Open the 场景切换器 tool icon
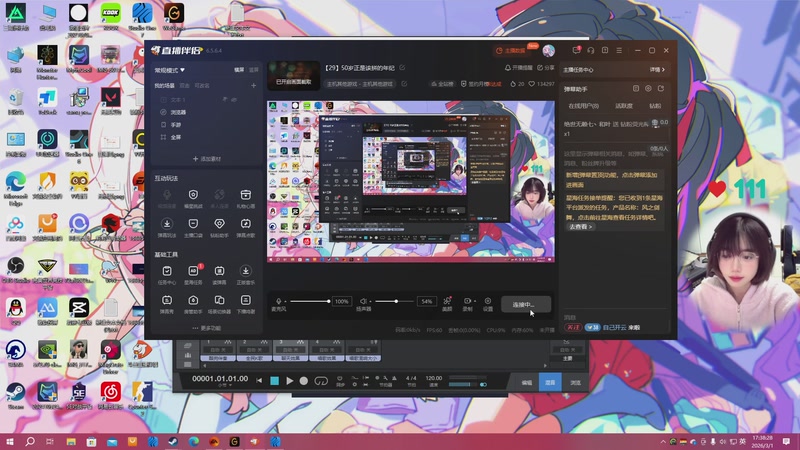The height and width of the screenshot is (450, 800). [x=219, y=300]
